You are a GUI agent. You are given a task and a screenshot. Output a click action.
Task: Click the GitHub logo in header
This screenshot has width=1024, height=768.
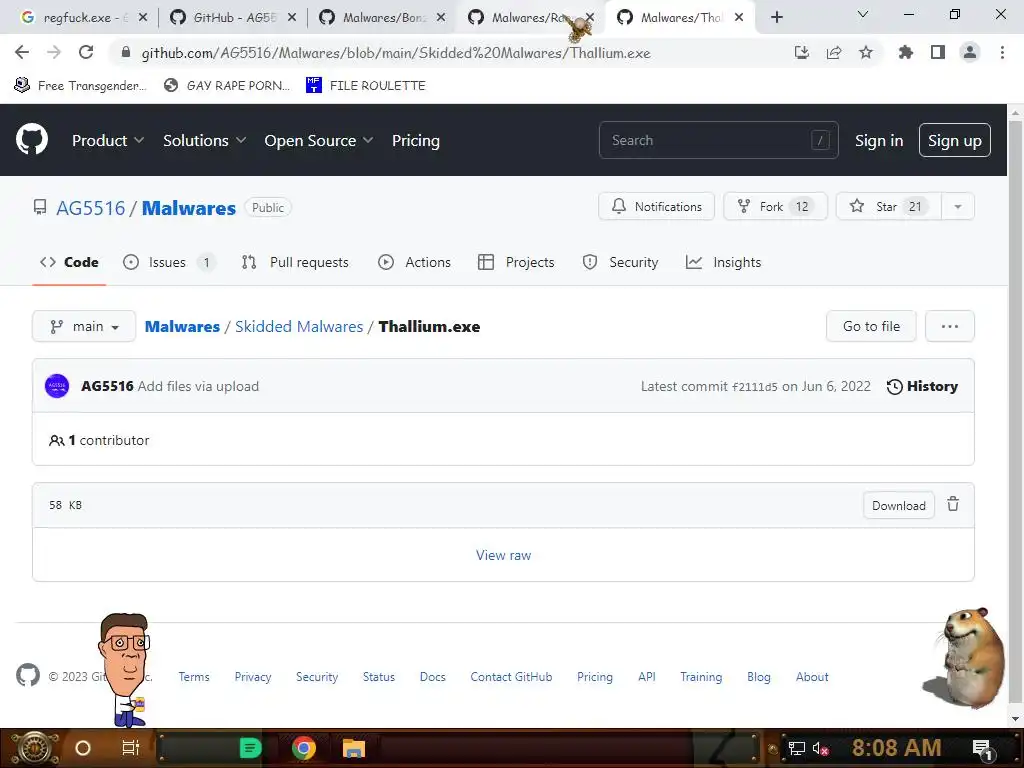tap(31, 140)
